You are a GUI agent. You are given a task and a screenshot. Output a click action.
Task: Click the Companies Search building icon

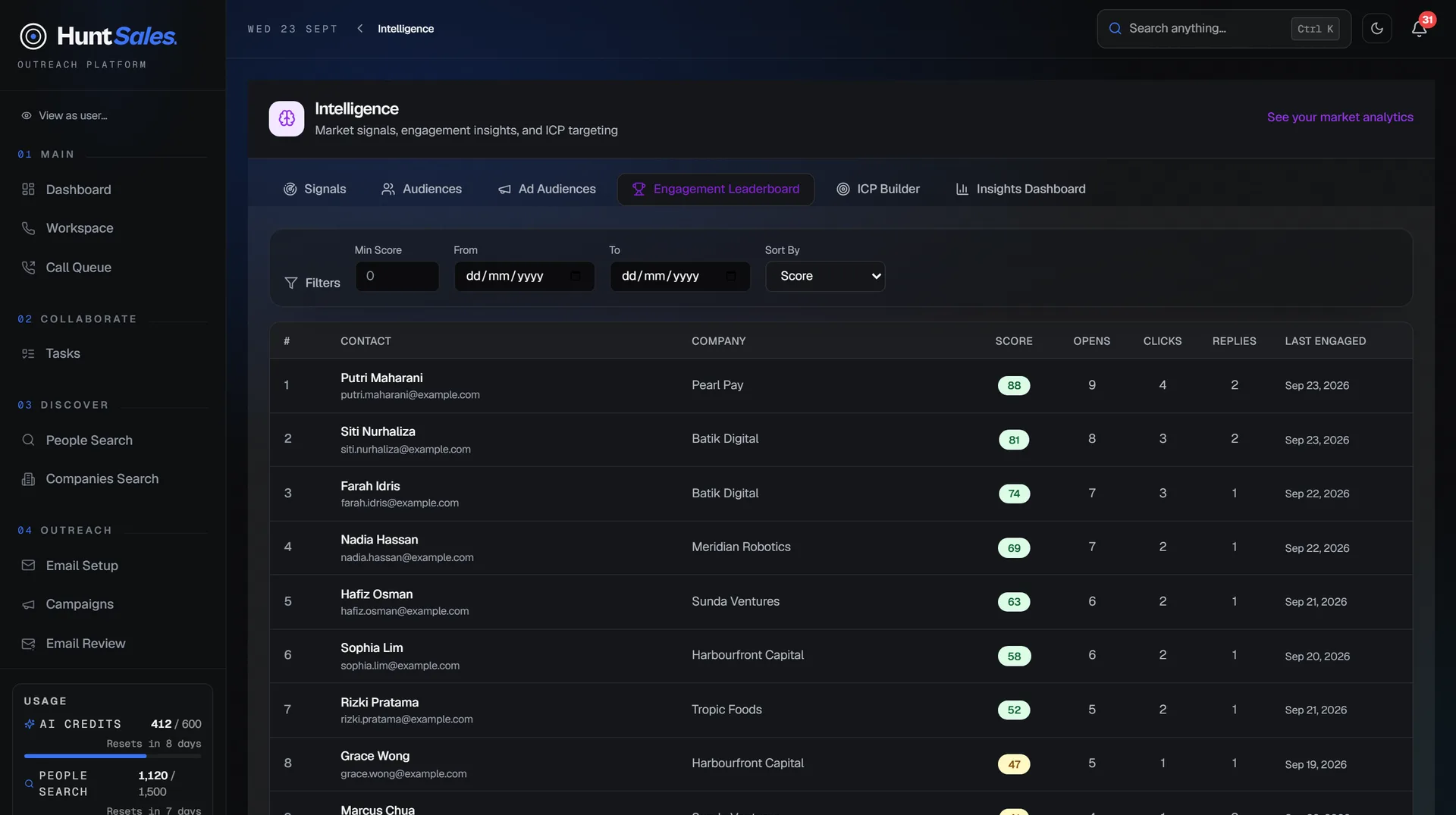click(28, 479)
